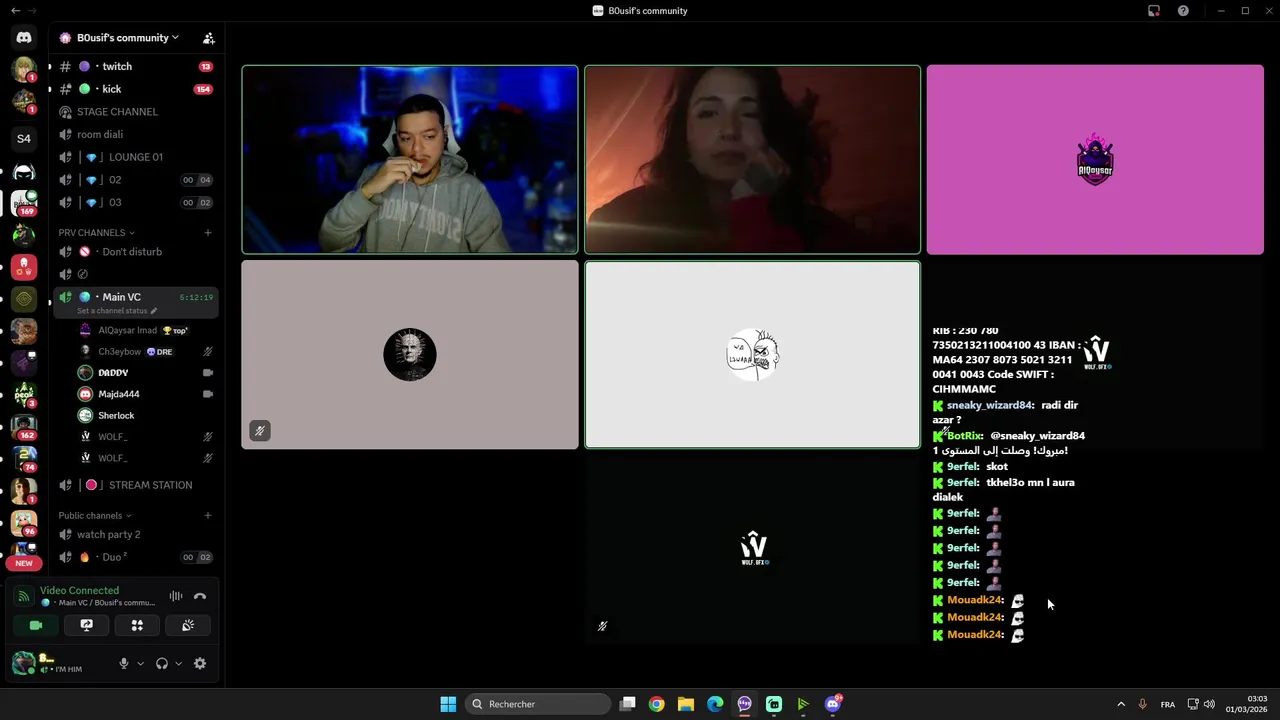Open output device options dropdown

pos(179,663)
